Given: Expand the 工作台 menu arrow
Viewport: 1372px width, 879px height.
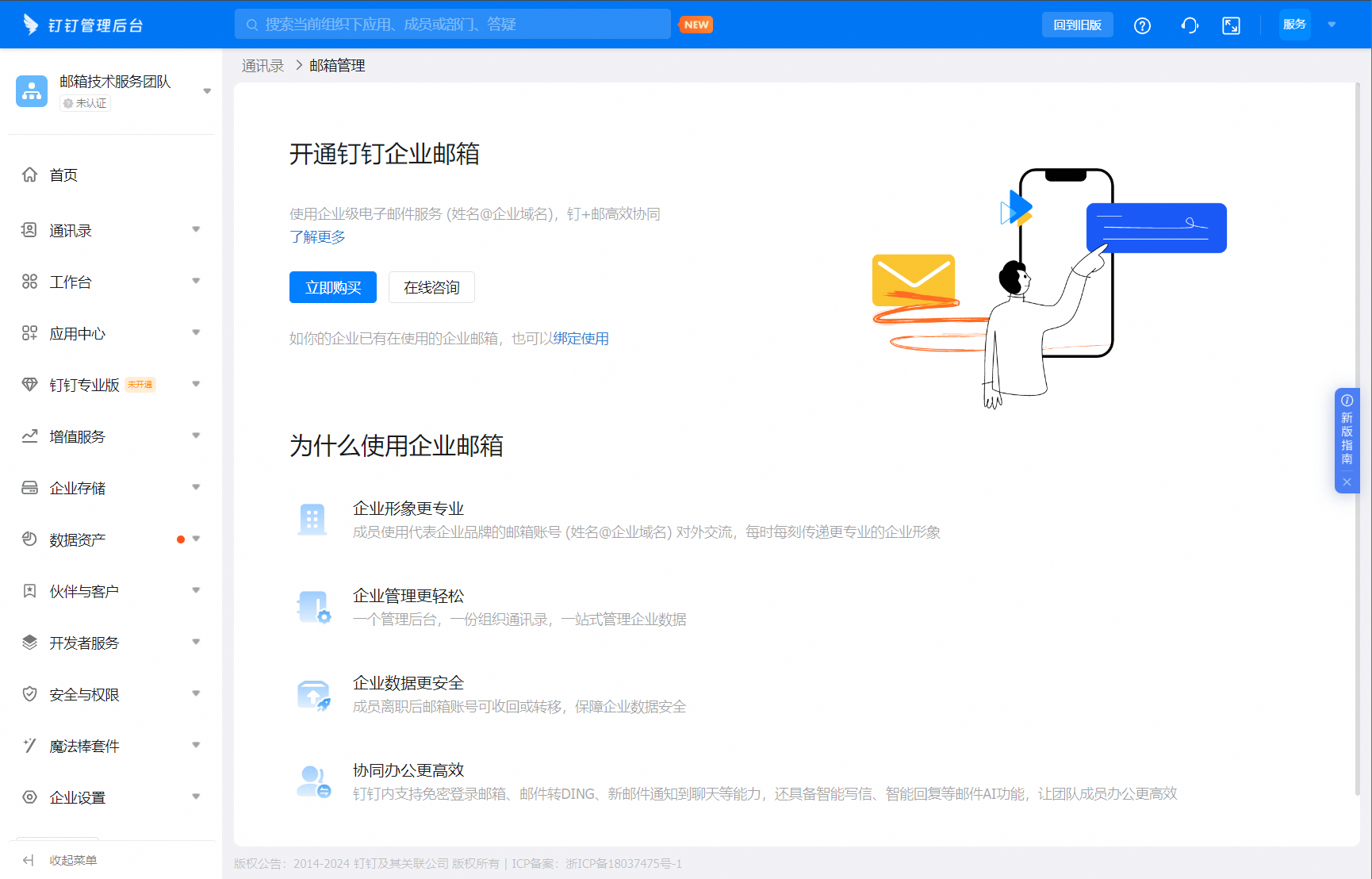Looking at the screenshot, I should [x=196, y=281].
